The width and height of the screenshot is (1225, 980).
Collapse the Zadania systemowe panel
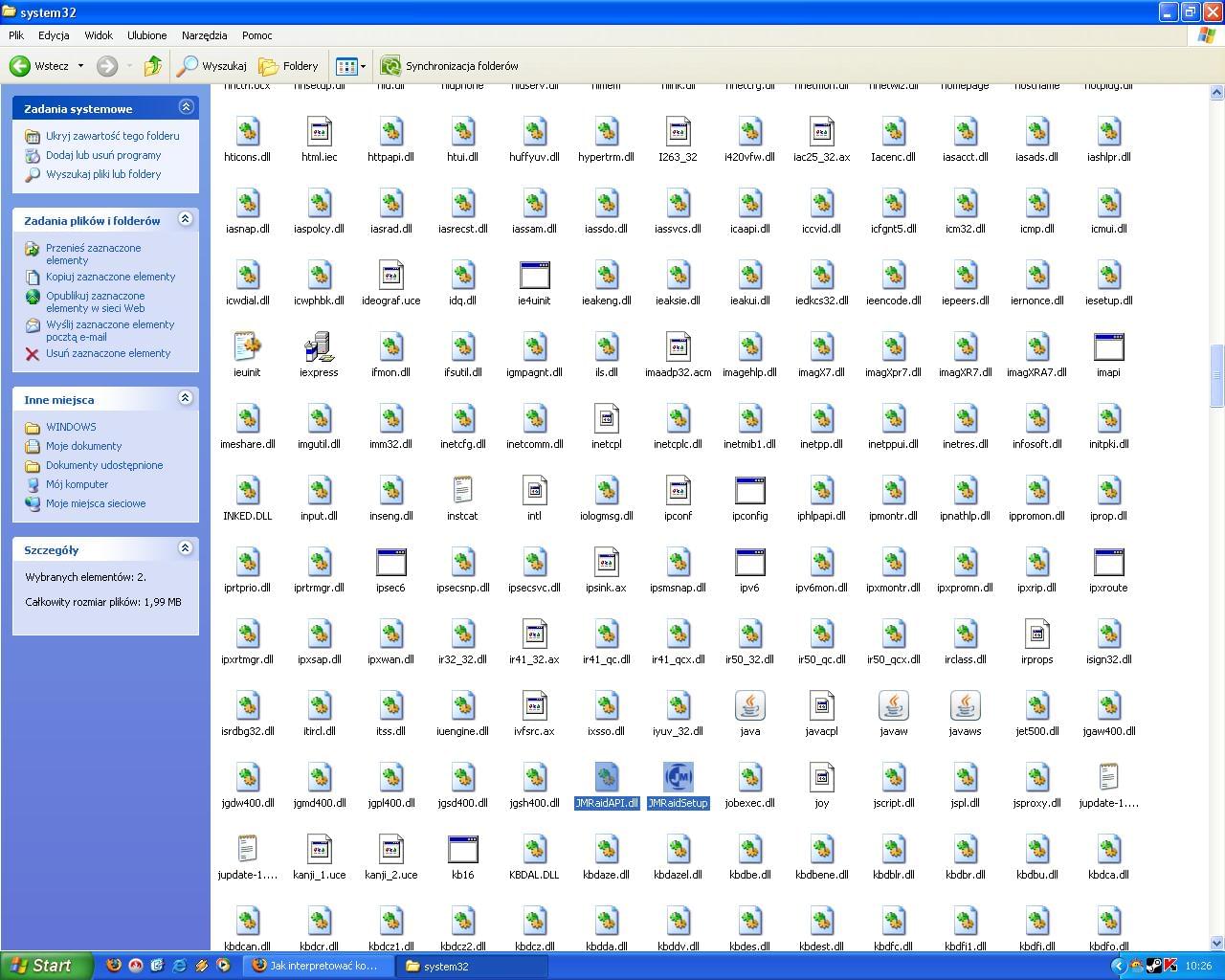tap(186, 107)
